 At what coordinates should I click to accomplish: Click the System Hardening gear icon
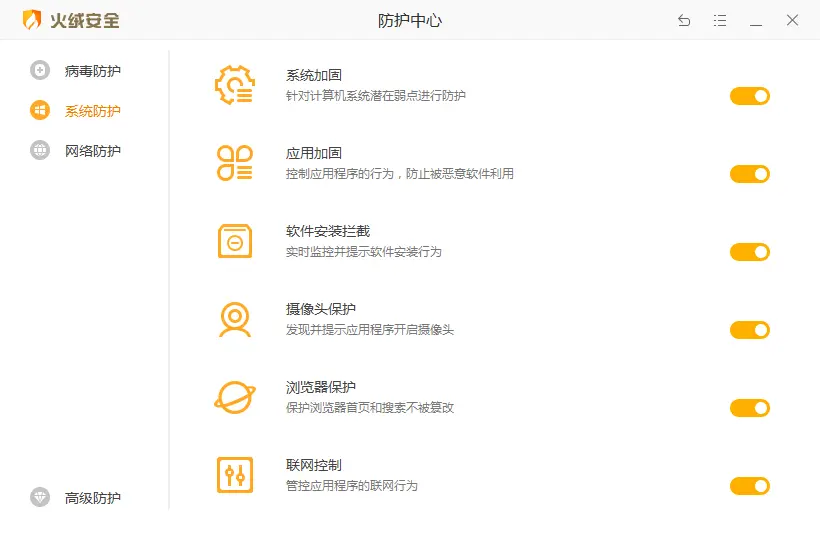(x=234, y=85)
